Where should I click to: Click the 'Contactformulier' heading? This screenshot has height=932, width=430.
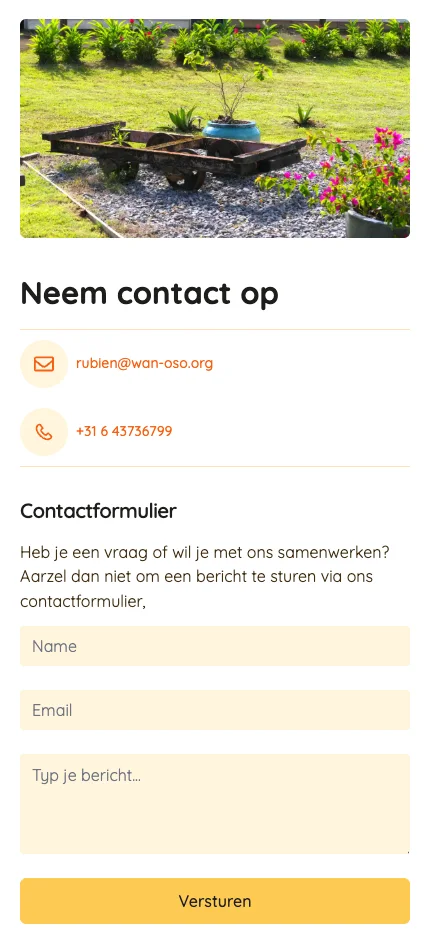[98, 511]
